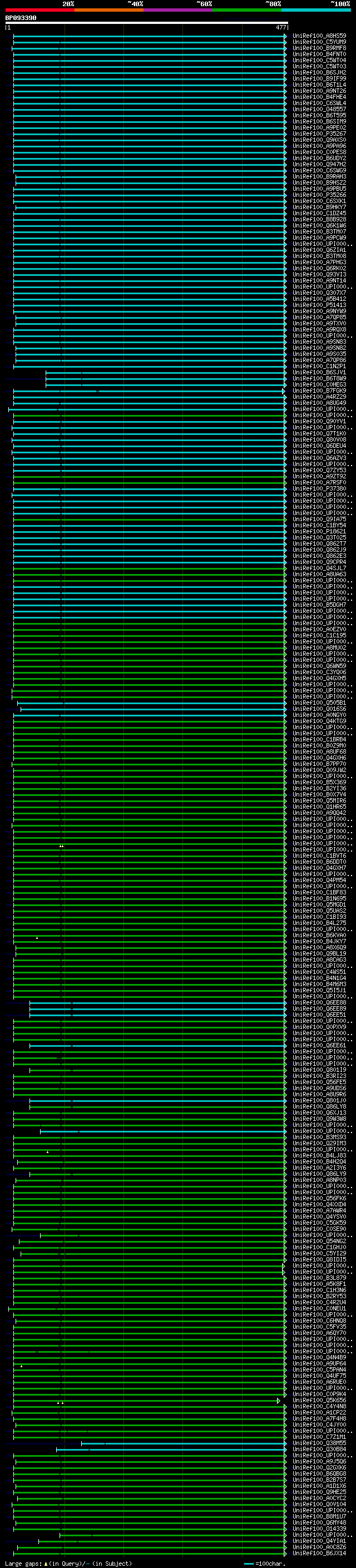Open hit UniRef100_B2YI36
Screen dimensions: 356x1568
point(319,788)
